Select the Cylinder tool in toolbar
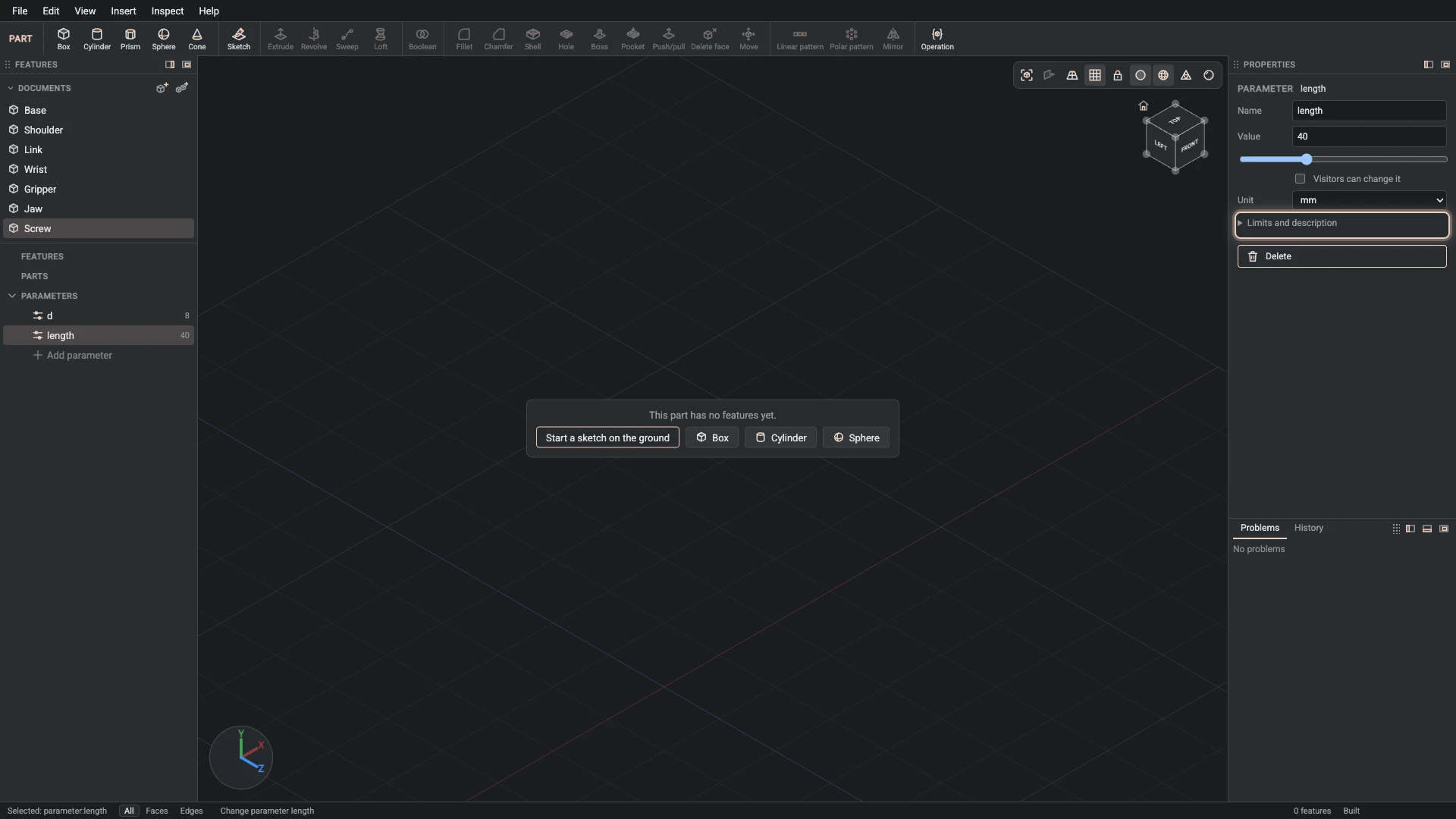 tap(97, 39)
